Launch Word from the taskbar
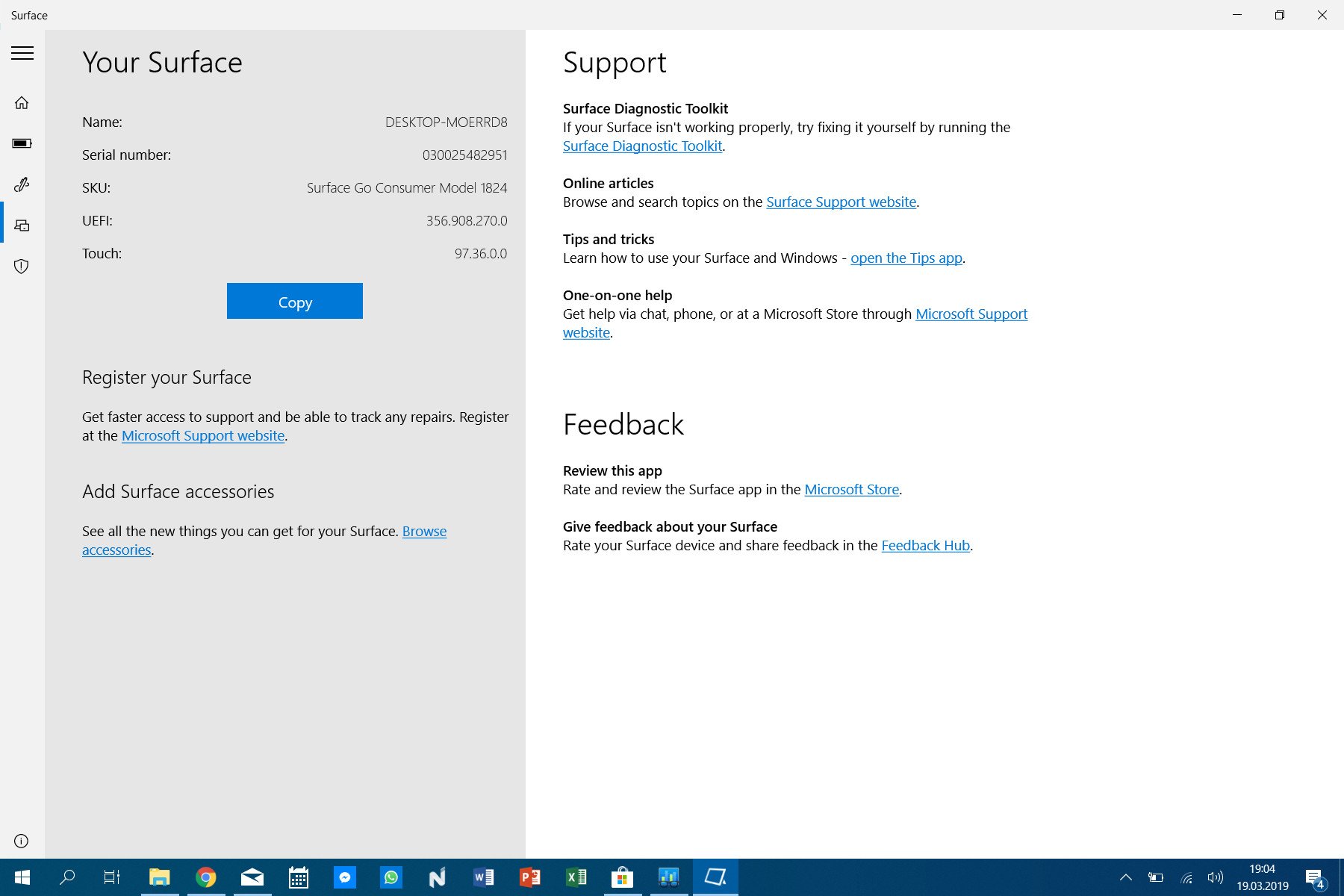 tap(483, 877)
